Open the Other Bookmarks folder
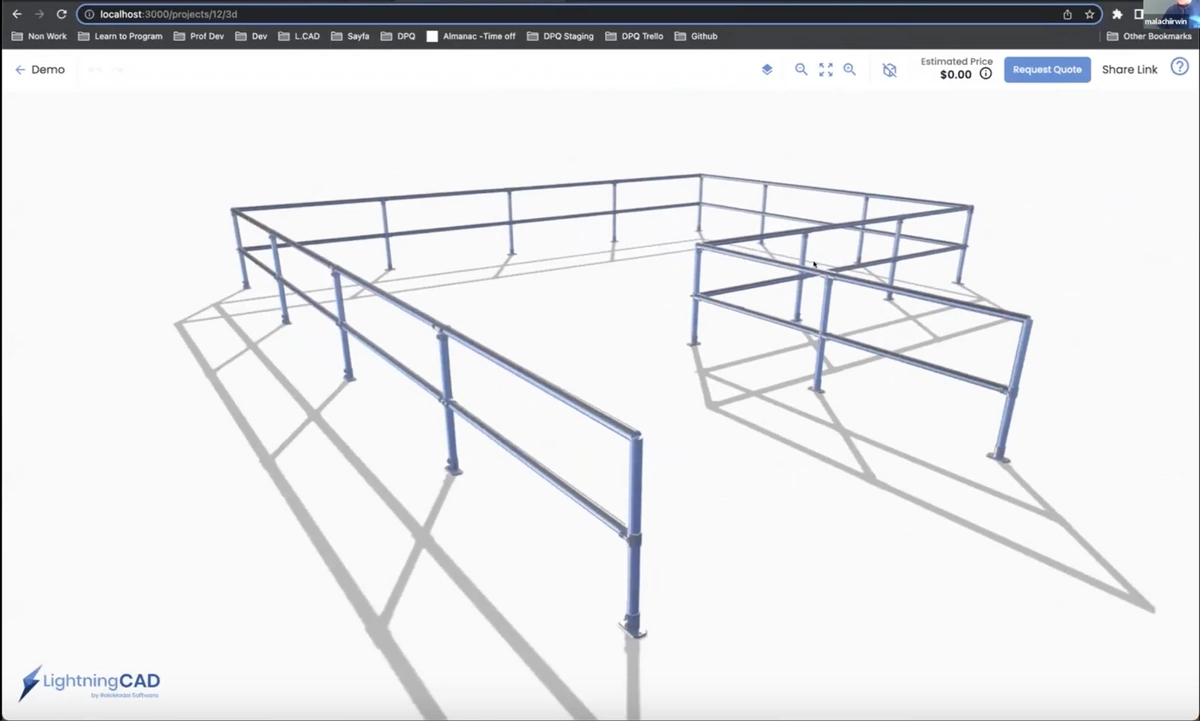 [1149, 36]
